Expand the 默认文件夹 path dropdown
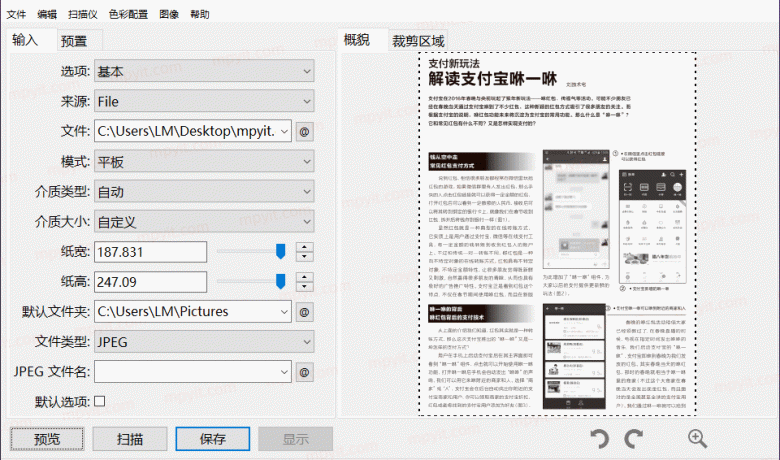This screenshot has height=460, width=780. tap(284, 312)
